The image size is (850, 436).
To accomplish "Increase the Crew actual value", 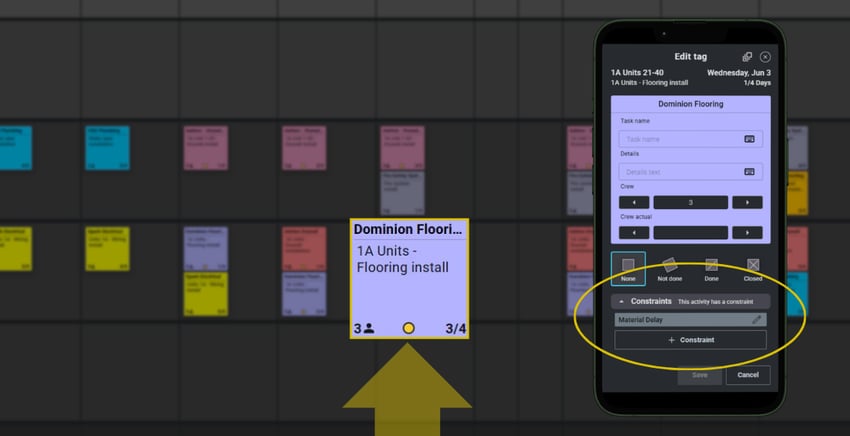I will (747, 233).
